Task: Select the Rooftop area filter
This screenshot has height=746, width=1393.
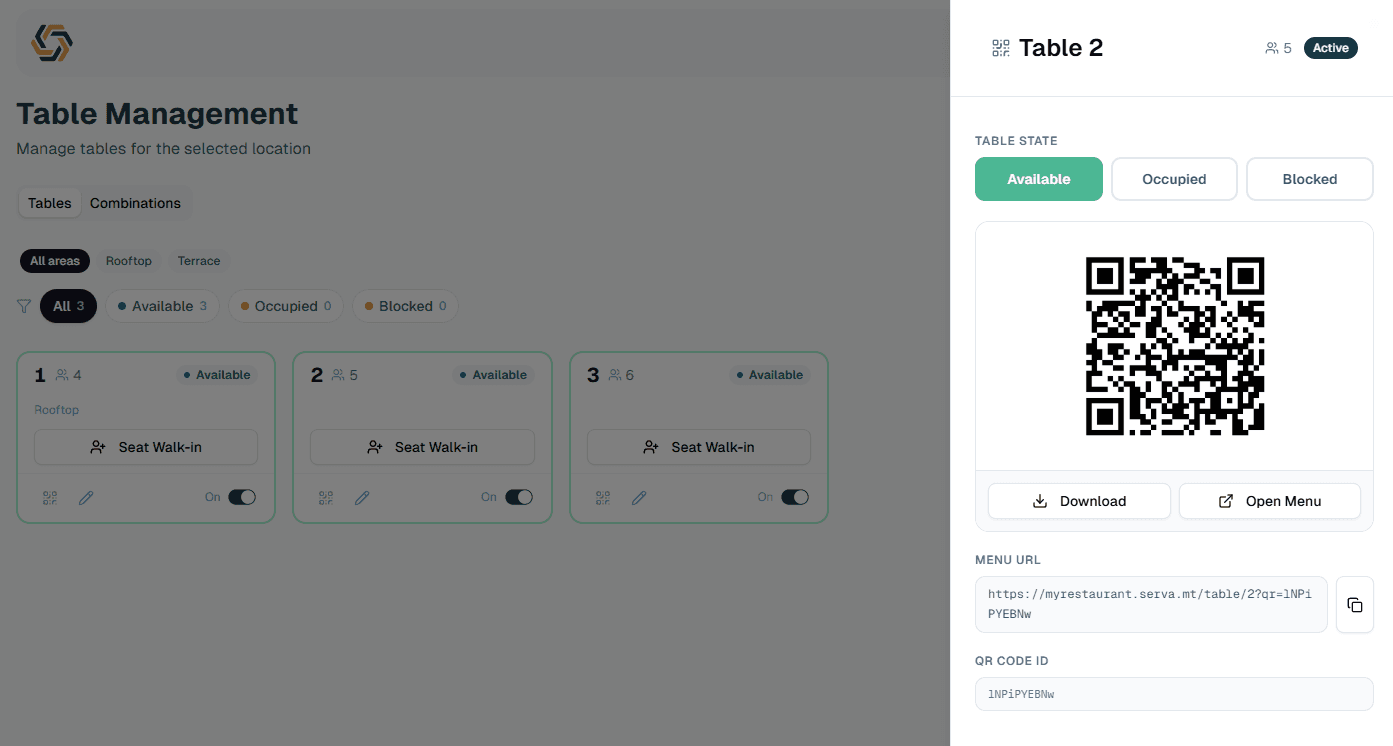Action: [x=128, y=261]
